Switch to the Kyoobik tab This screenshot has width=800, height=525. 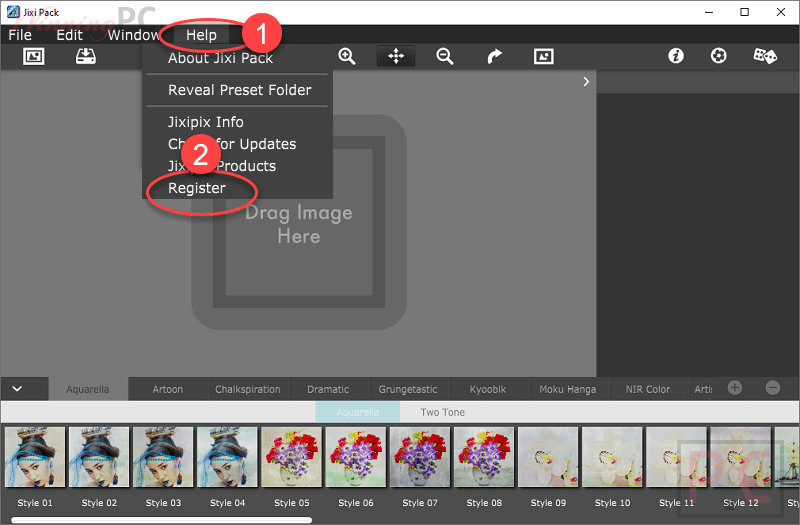tap(488, 389)
